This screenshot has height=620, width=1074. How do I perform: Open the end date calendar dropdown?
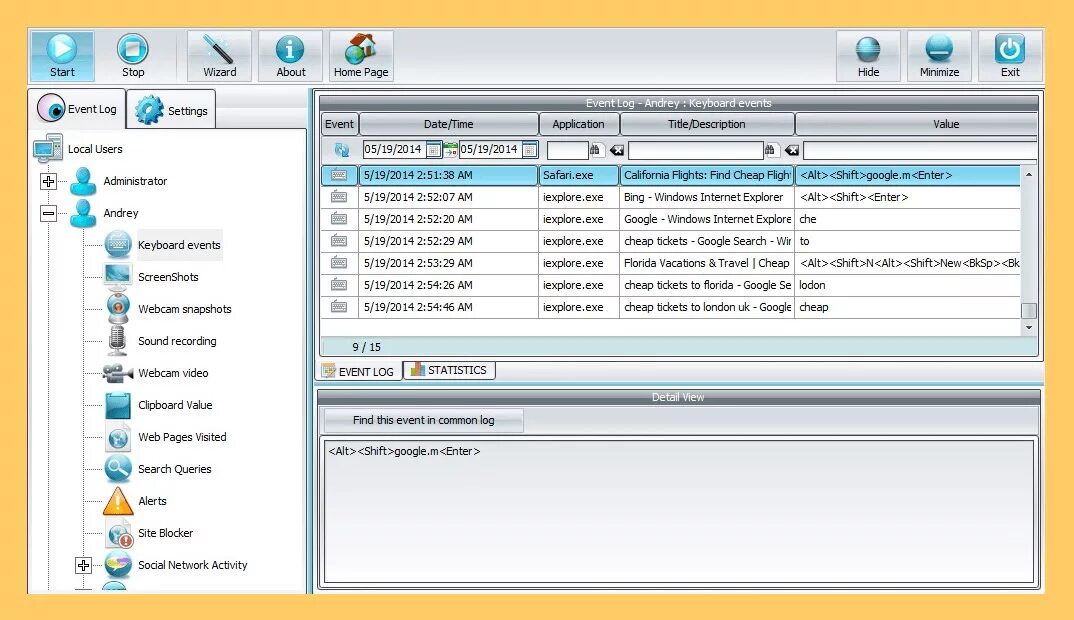pos(529,149)
